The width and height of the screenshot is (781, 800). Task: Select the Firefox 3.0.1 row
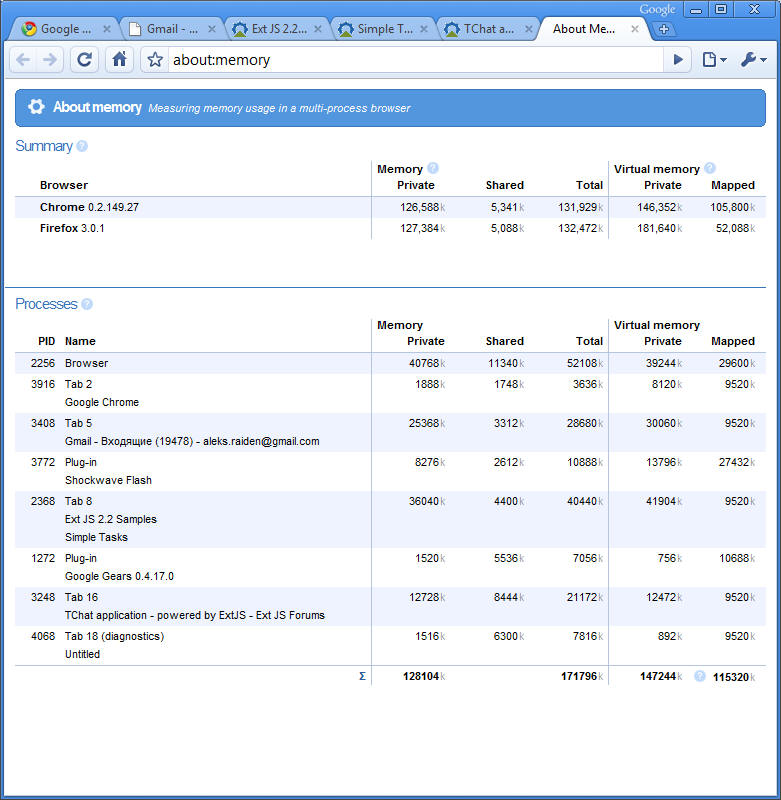(x=390, y=228)
